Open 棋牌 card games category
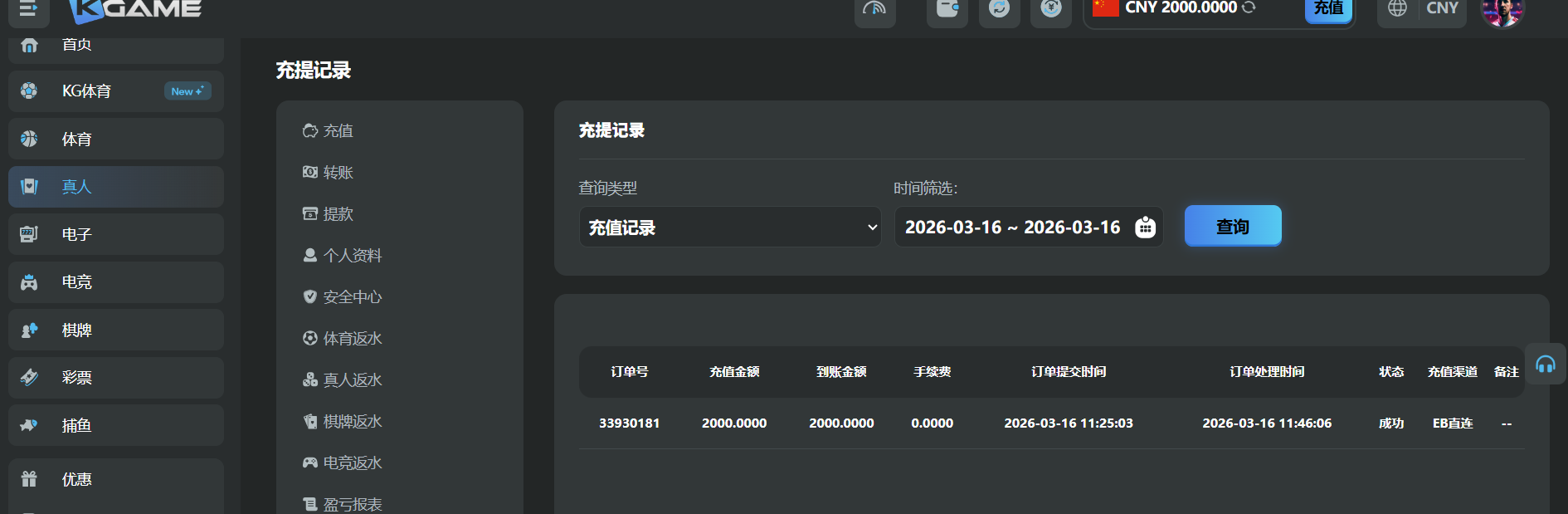Viewport: 1568px width, 514px height. [x=116, y=330]
